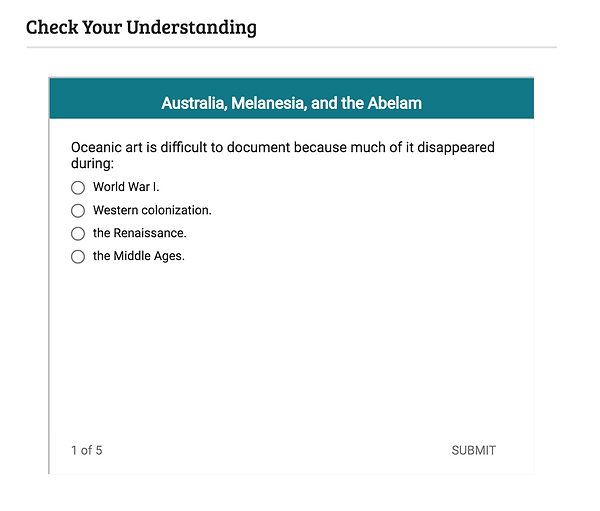Click the word 'Australia' in the quiz header
Viewport: 600px width, 511px height.
(193, 103)
